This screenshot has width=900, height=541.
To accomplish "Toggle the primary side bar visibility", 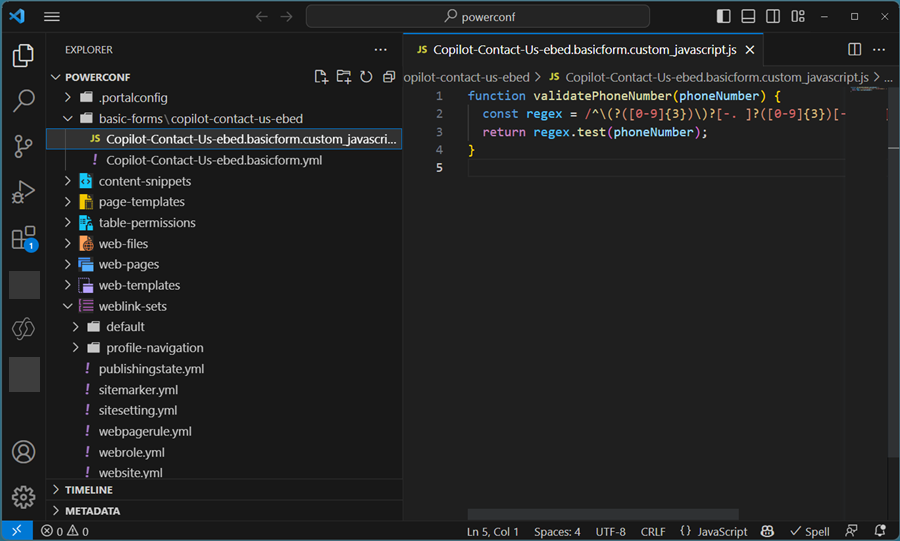I will pyautogui.click(x=724, y=17).
